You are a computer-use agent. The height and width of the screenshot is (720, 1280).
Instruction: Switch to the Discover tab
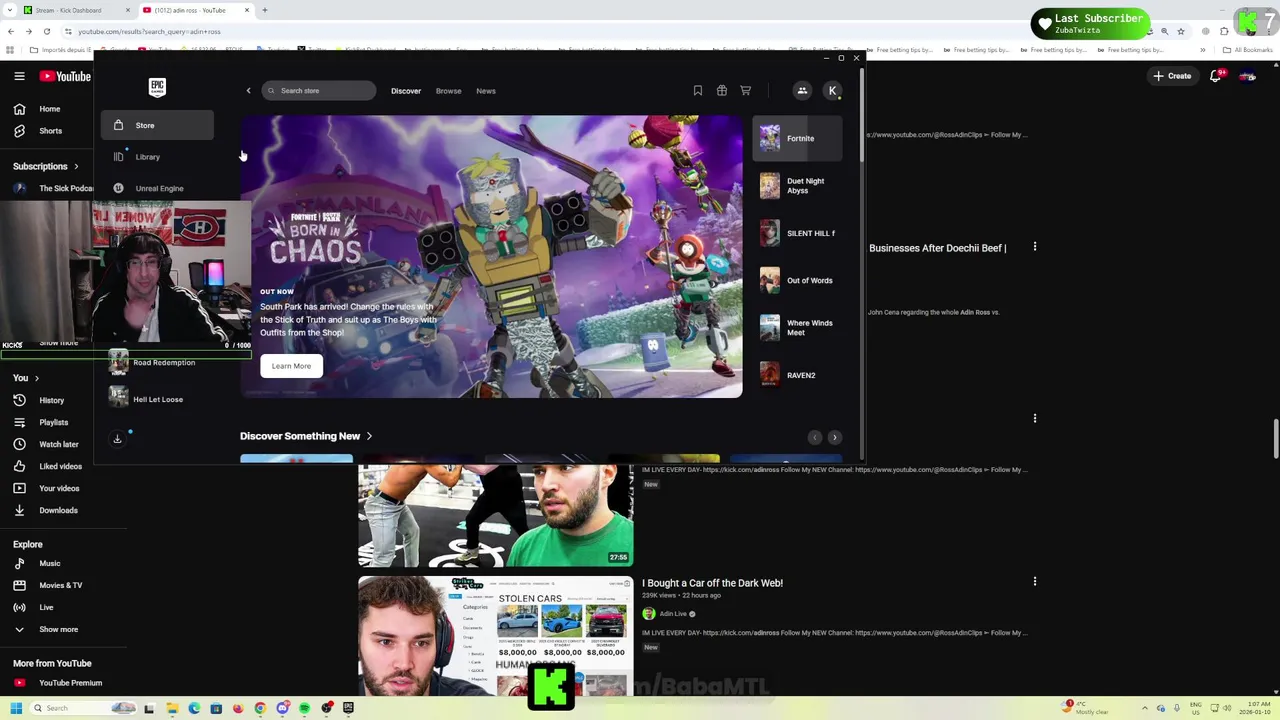pos(406,91)
